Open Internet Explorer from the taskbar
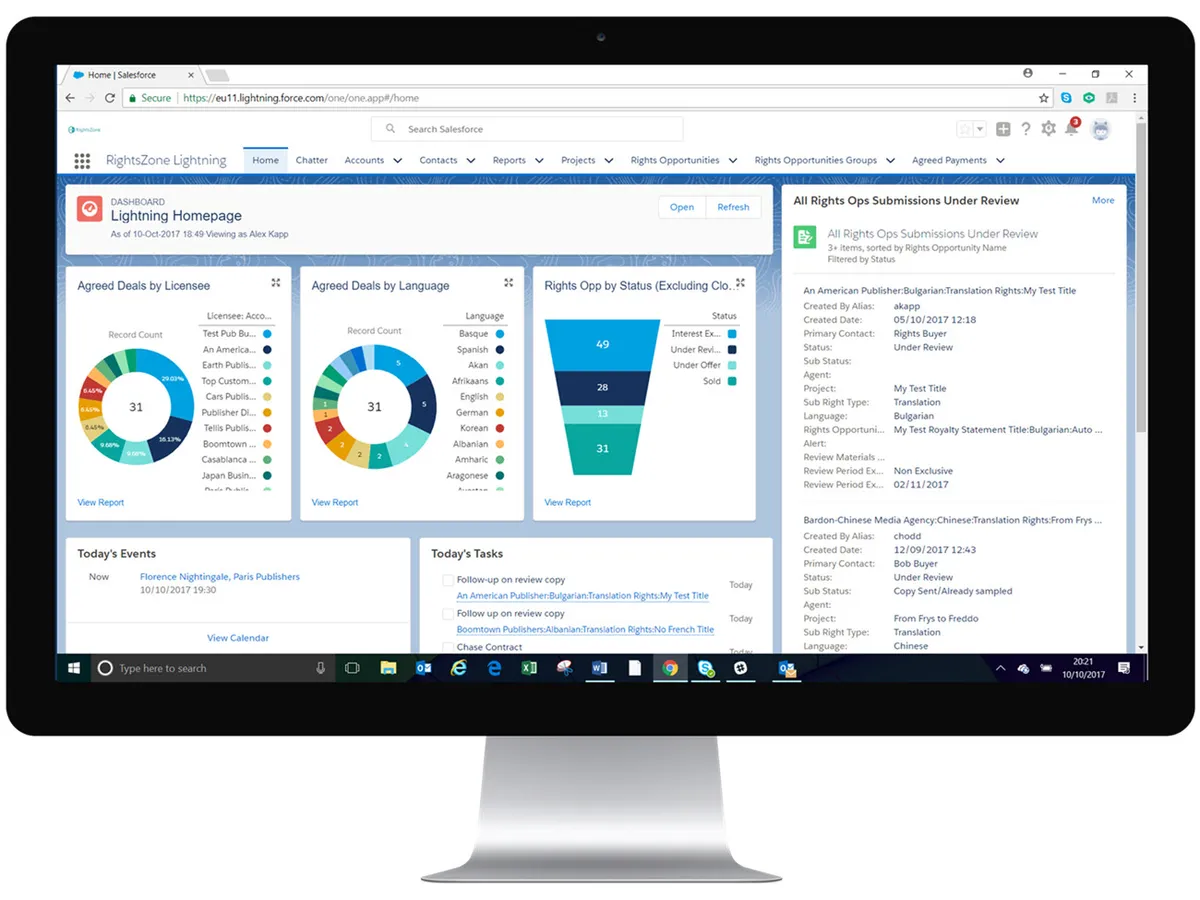Viewport: 1200px width, 900px height. pos(459,668)
